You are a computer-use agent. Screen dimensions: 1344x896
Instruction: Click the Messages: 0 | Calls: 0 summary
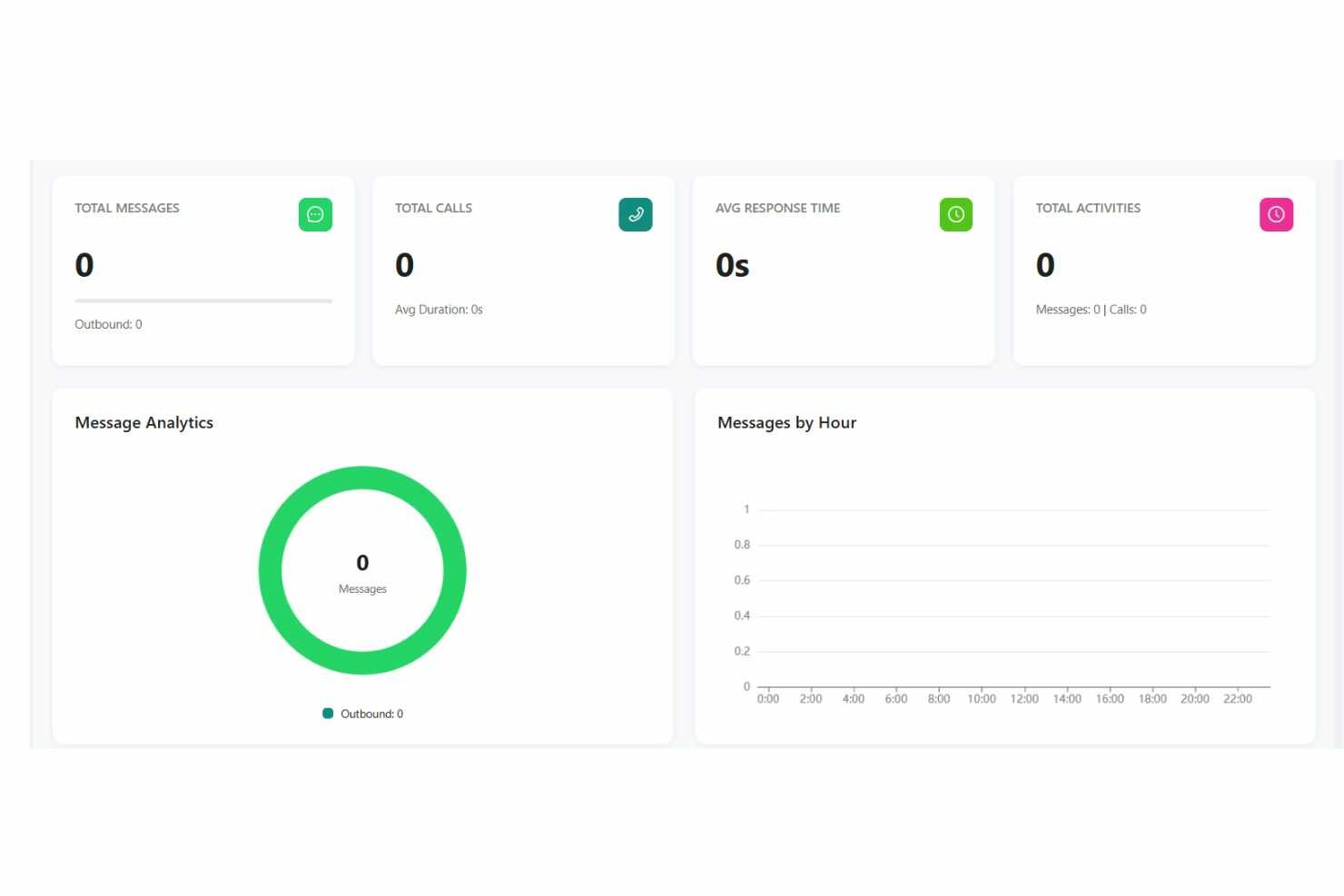1091,310
